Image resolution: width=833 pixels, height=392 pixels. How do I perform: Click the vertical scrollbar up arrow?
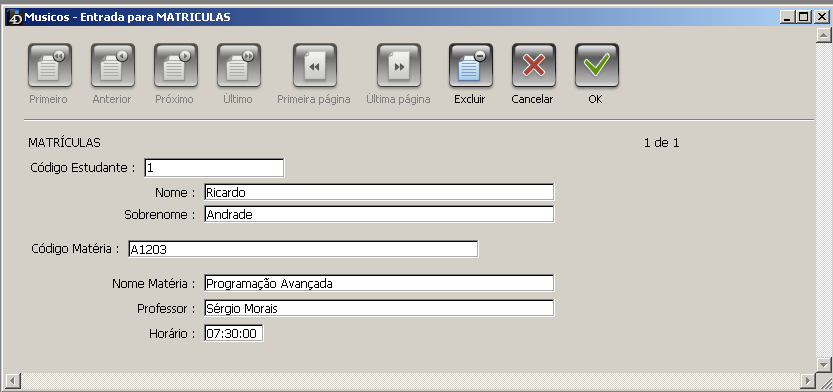coord(823,35)
